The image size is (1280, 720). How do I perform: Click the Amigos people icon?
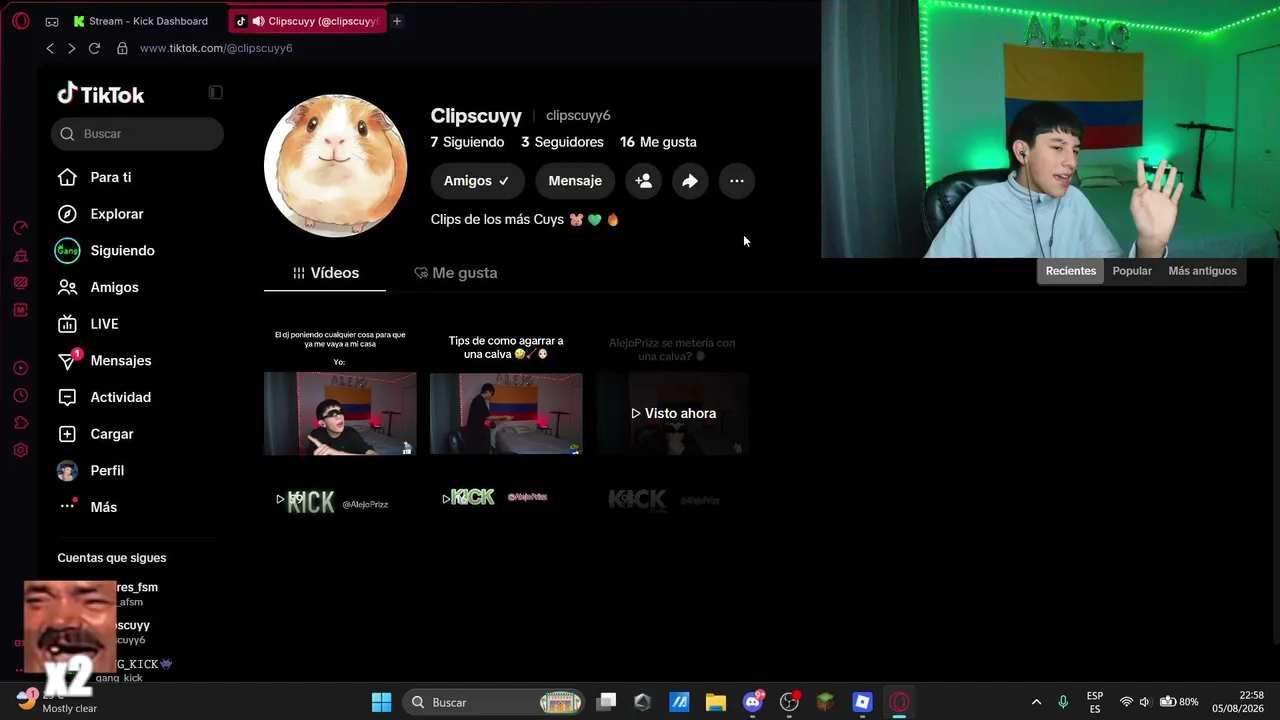click(67, 287)
